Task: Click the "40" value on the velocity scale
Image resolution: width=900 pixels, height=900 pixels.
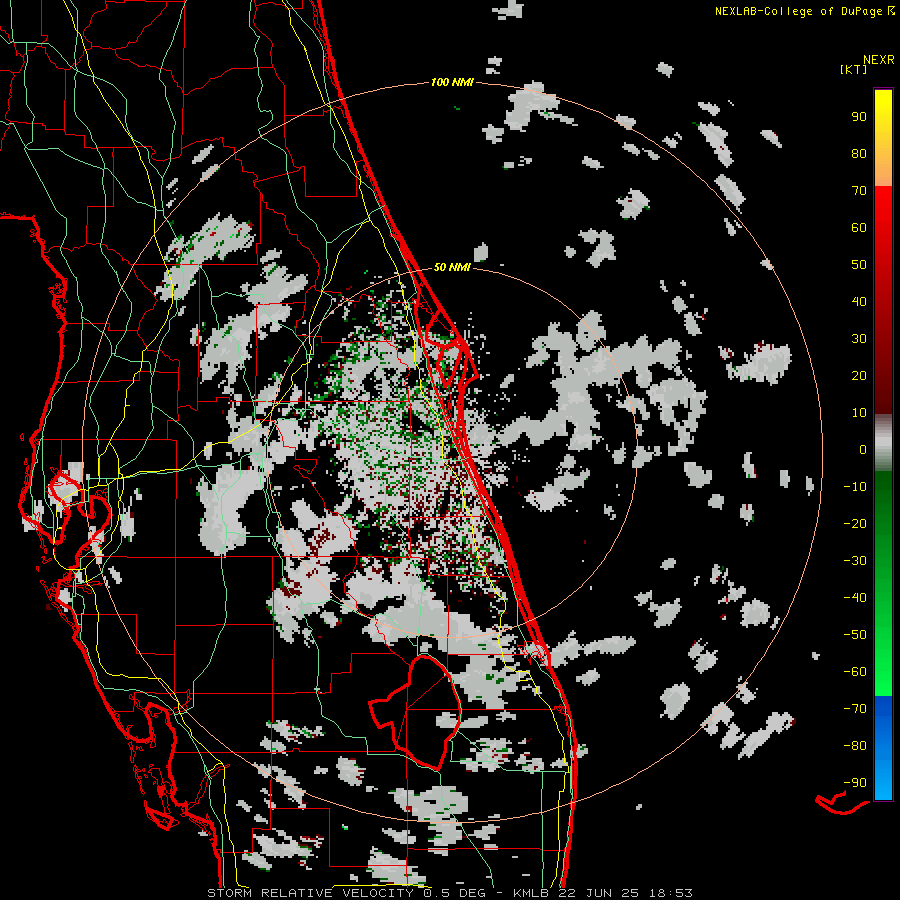Action: (x=859, y=301)
